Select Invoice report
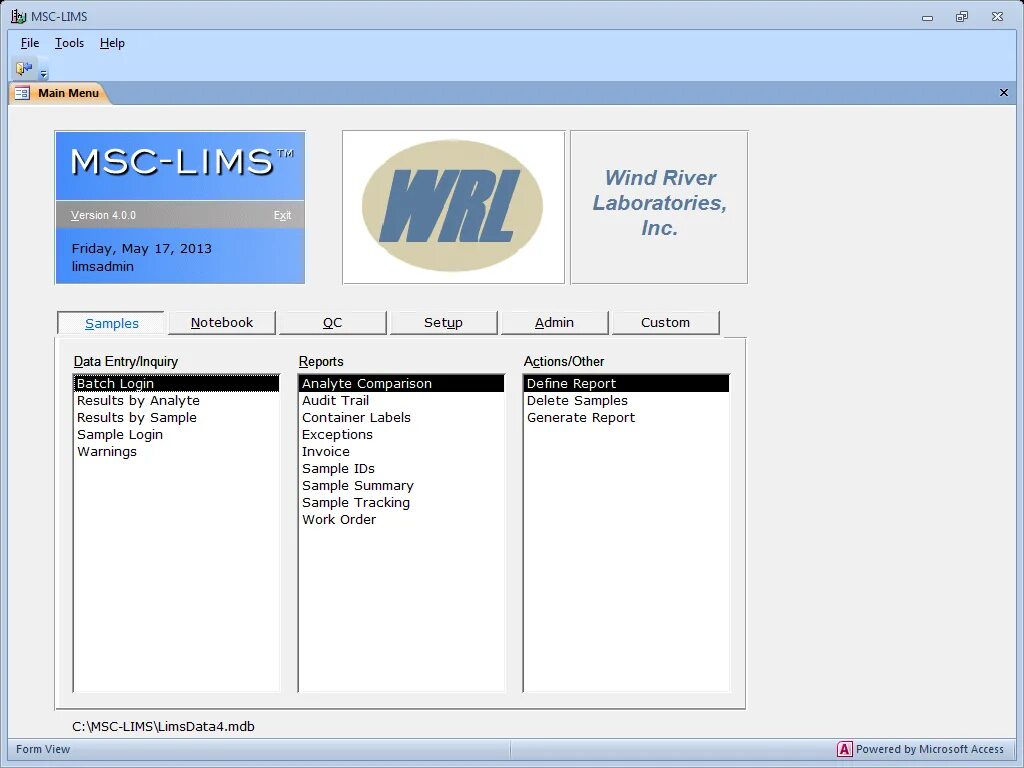The width and height of the screenshot is (1024, 768). [402, 451]
